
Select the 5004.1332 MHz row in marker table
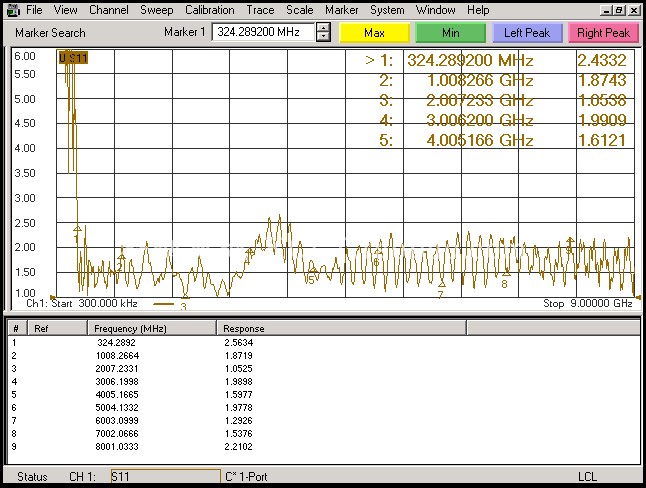[x=115, y=405]
